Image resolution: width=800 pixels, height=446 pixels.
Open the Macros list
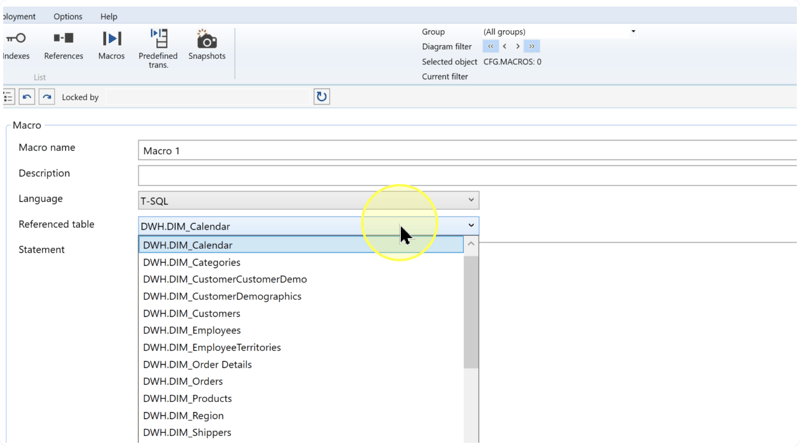111,45
